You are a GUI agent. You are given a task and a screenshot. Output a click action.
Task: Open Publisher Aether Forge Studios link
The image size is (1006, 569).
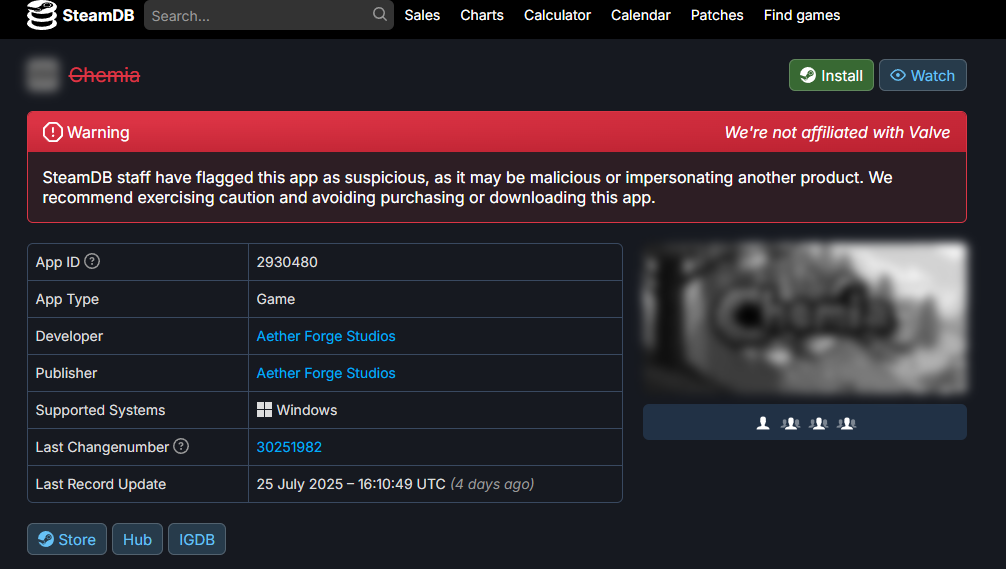point(326,373)
